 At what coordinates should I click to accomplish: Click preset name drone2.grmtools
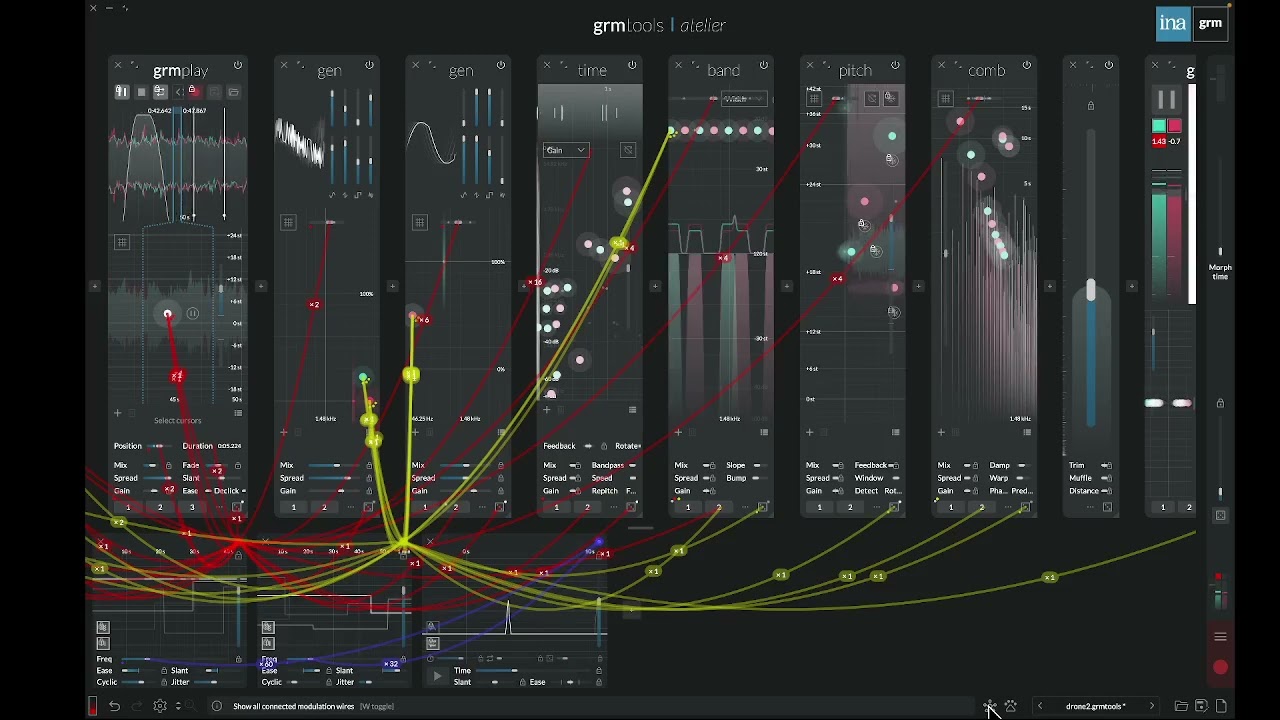pyautogui.click(x=1095, y=706)
